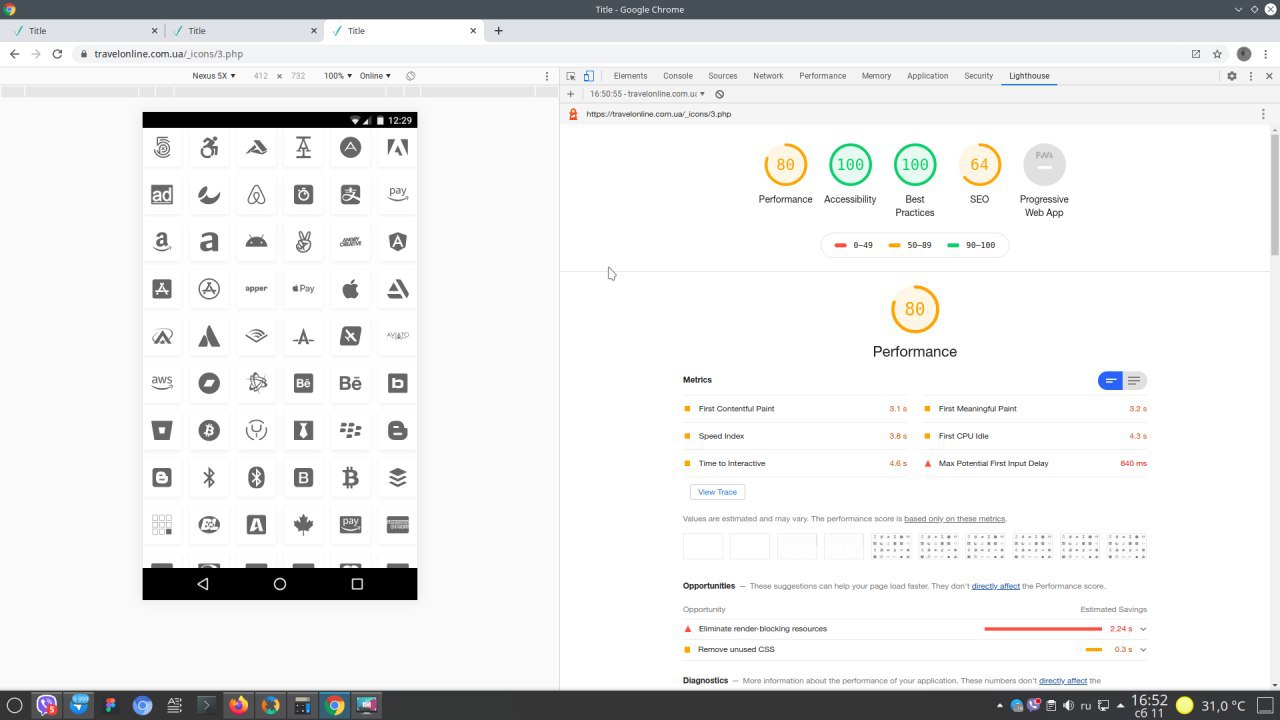Tap the Android recent apps square button

click(x=357, y=584)
